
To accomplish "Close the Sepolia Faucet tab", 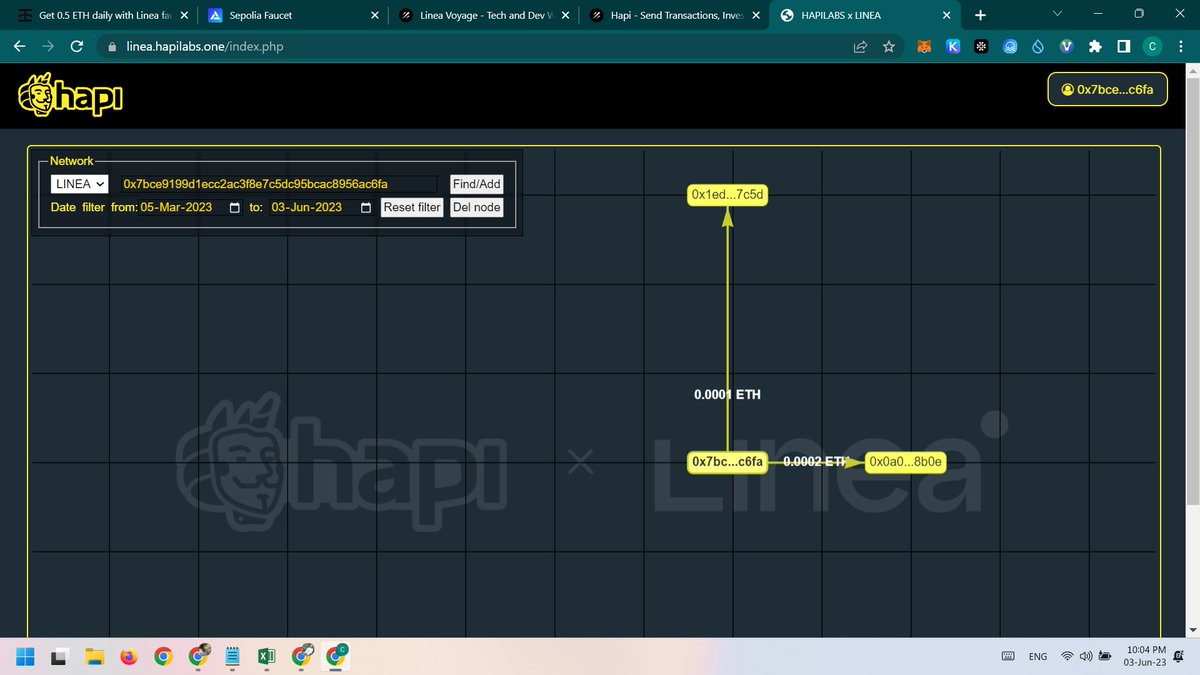I will (374, 15).
